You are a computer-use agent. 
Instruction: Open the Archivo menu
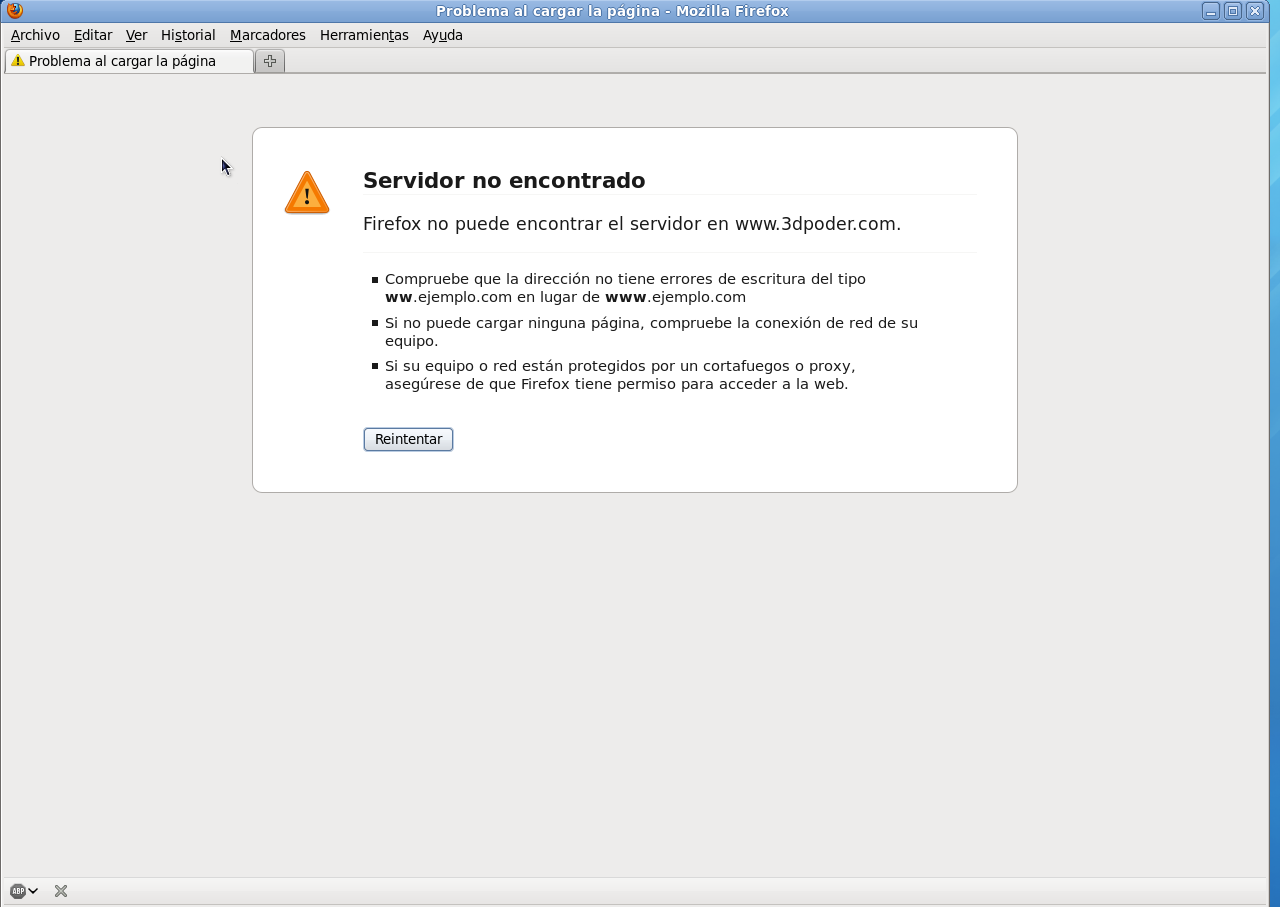(35, 35)
